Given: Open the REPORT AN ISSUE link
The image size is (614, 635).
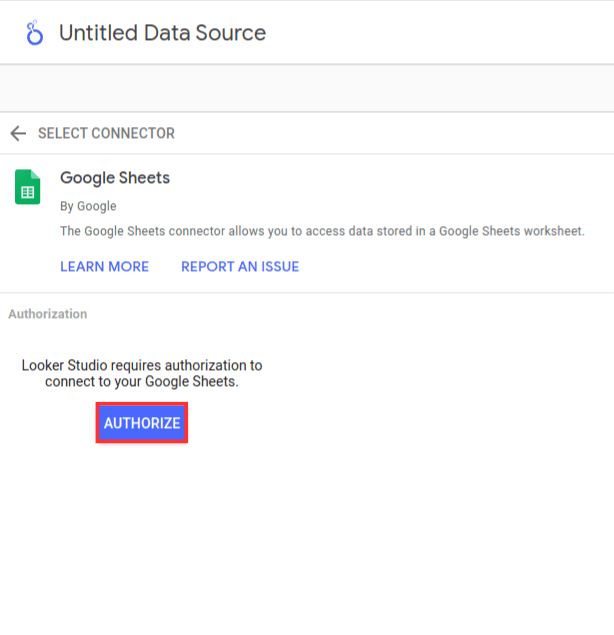Looking at the screenshot, I should click(240, 267).
